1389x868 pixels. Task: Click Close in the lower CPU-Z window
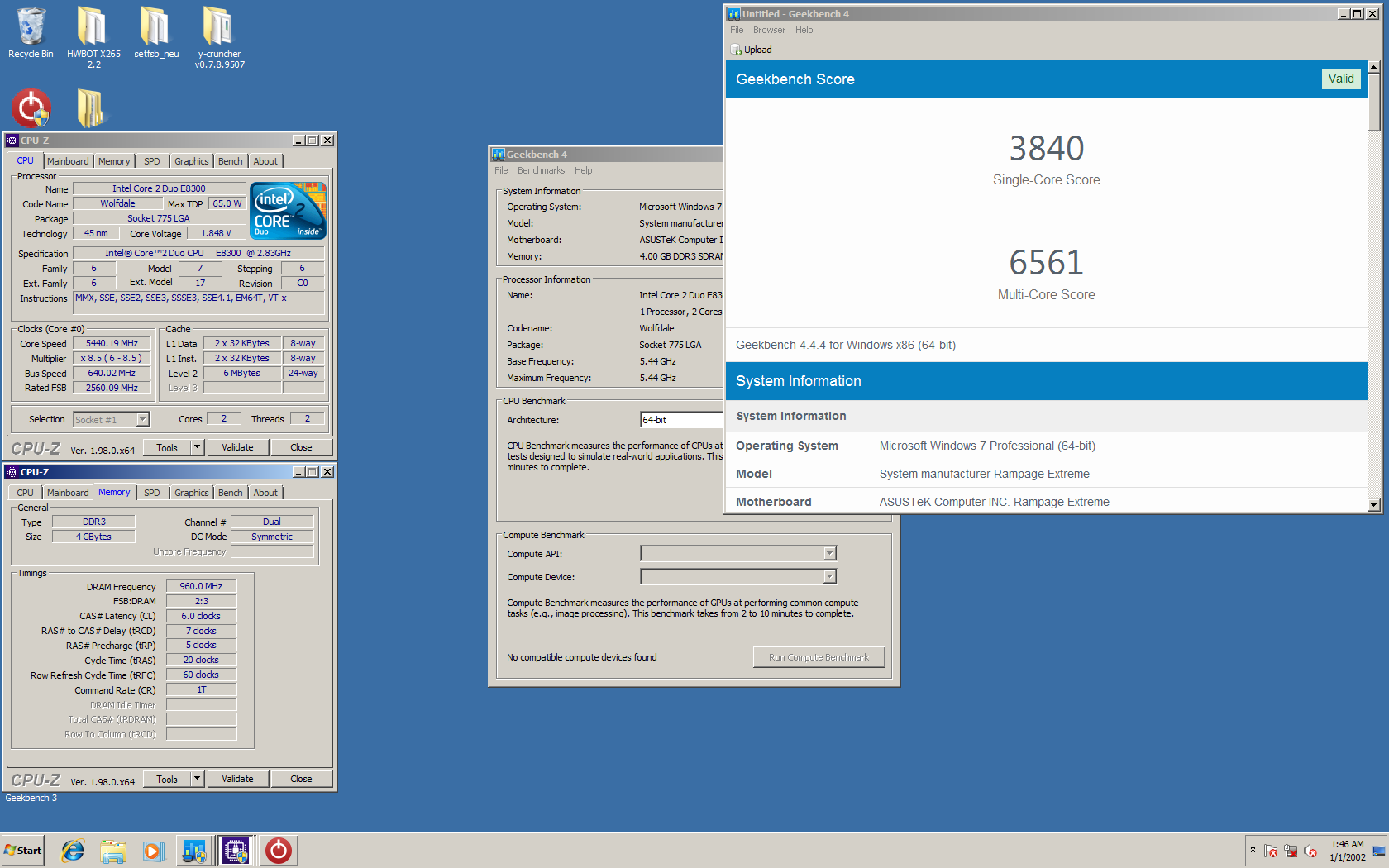301,779
